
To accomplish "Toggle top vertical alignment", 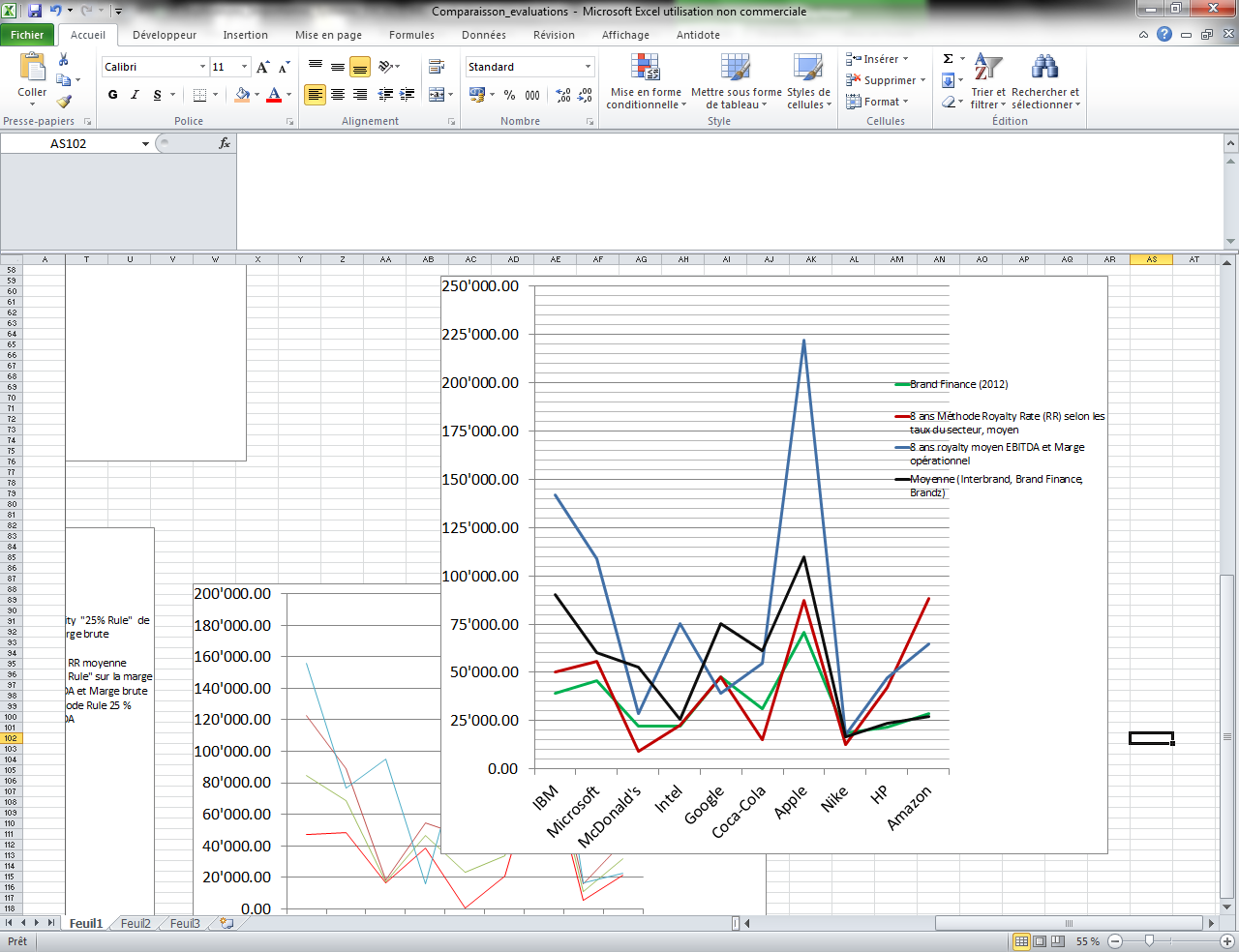I will tap(316, 67).
